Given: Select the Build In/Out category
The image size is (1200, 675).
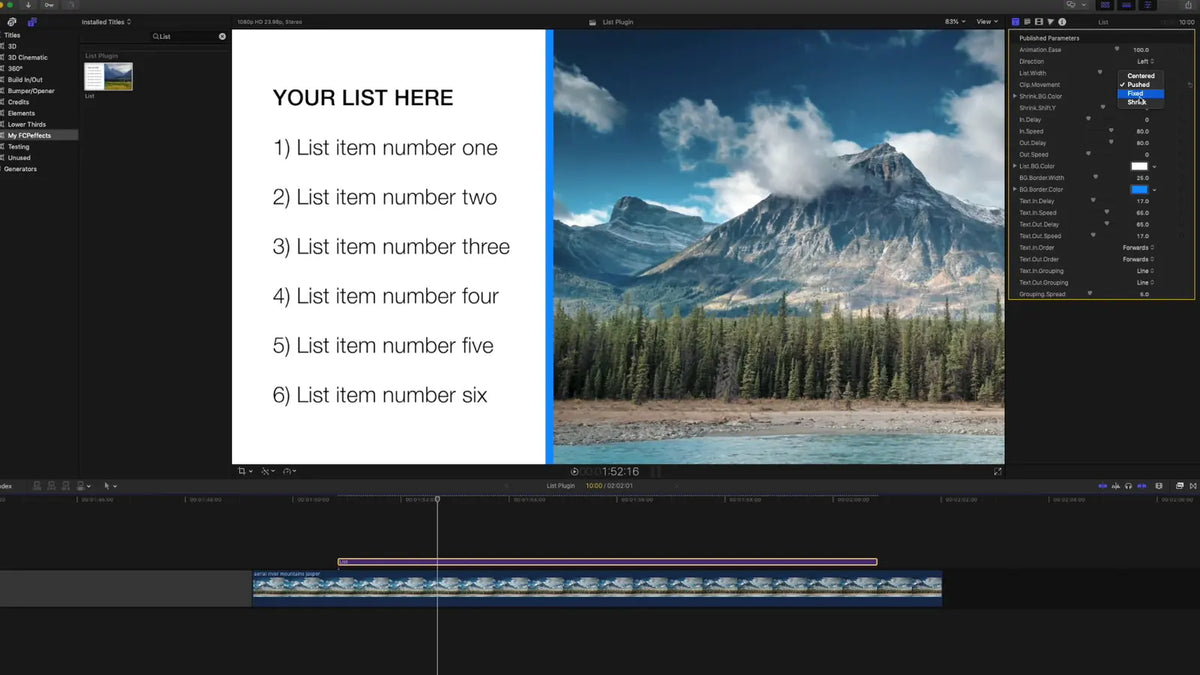Looking at the screenshot, I should point(25,80).
